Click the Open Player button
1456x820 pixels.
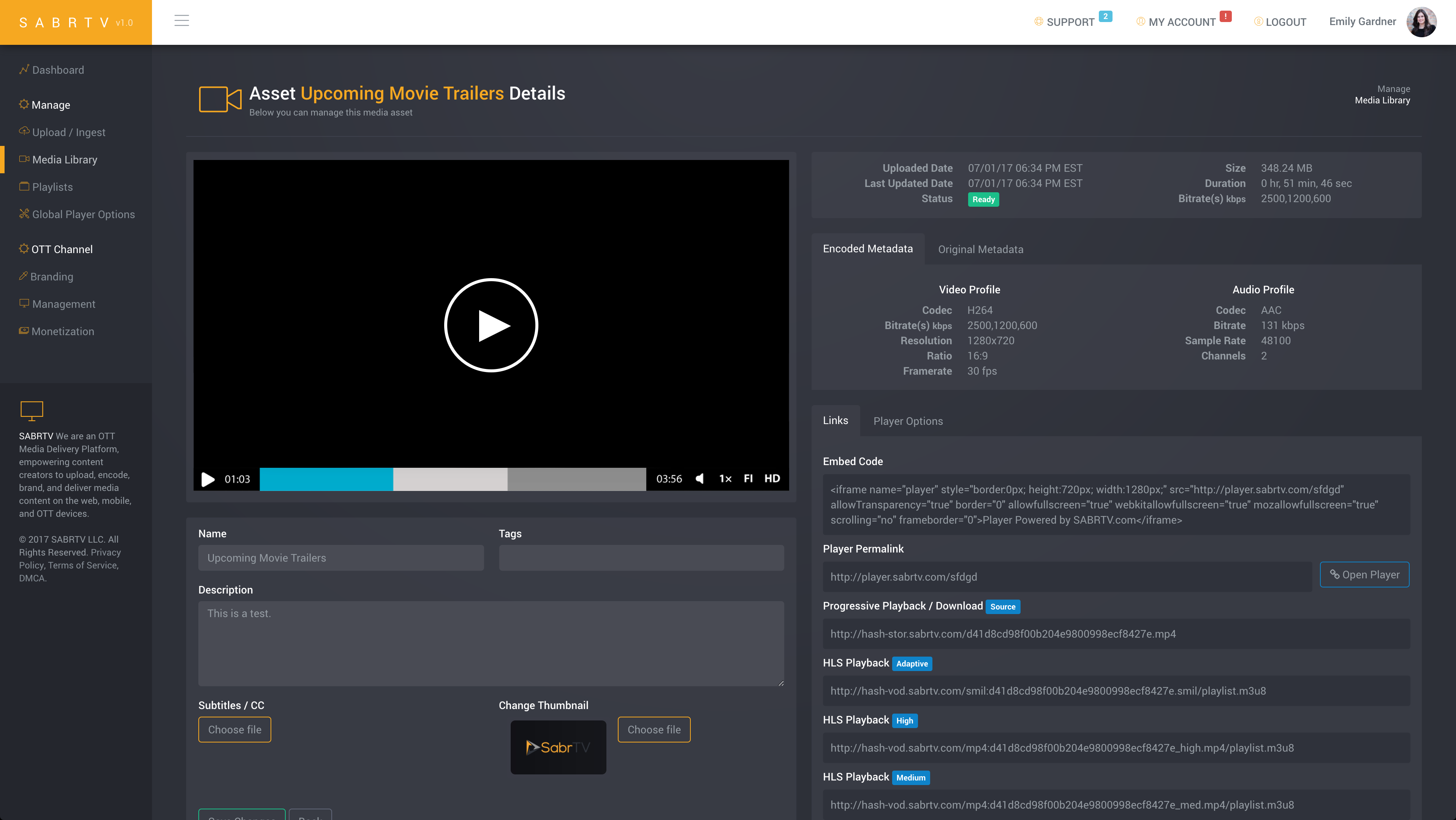[1364, 575]
